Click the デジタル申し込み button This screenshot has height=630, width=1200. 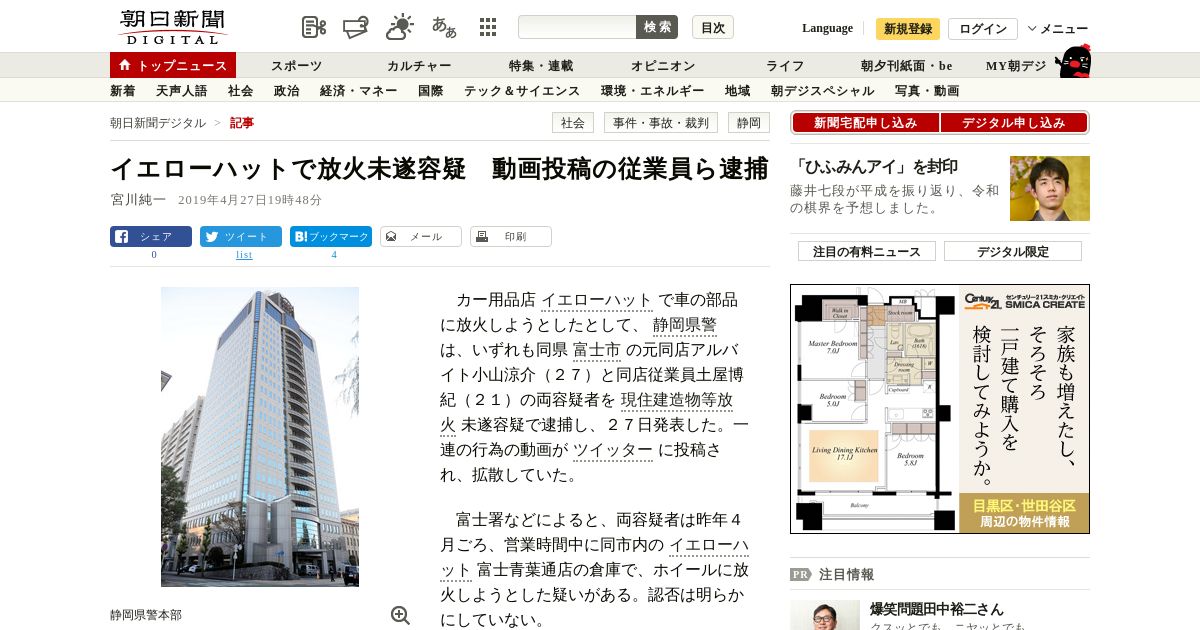pyautogui.click(x=1014, y=123)
